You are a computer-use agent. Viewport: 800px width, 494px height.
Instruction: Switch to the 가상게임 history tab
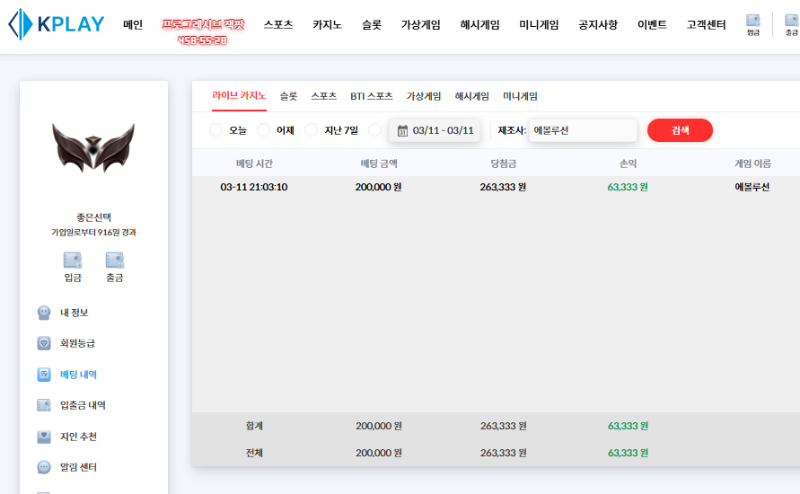(423, 96)
